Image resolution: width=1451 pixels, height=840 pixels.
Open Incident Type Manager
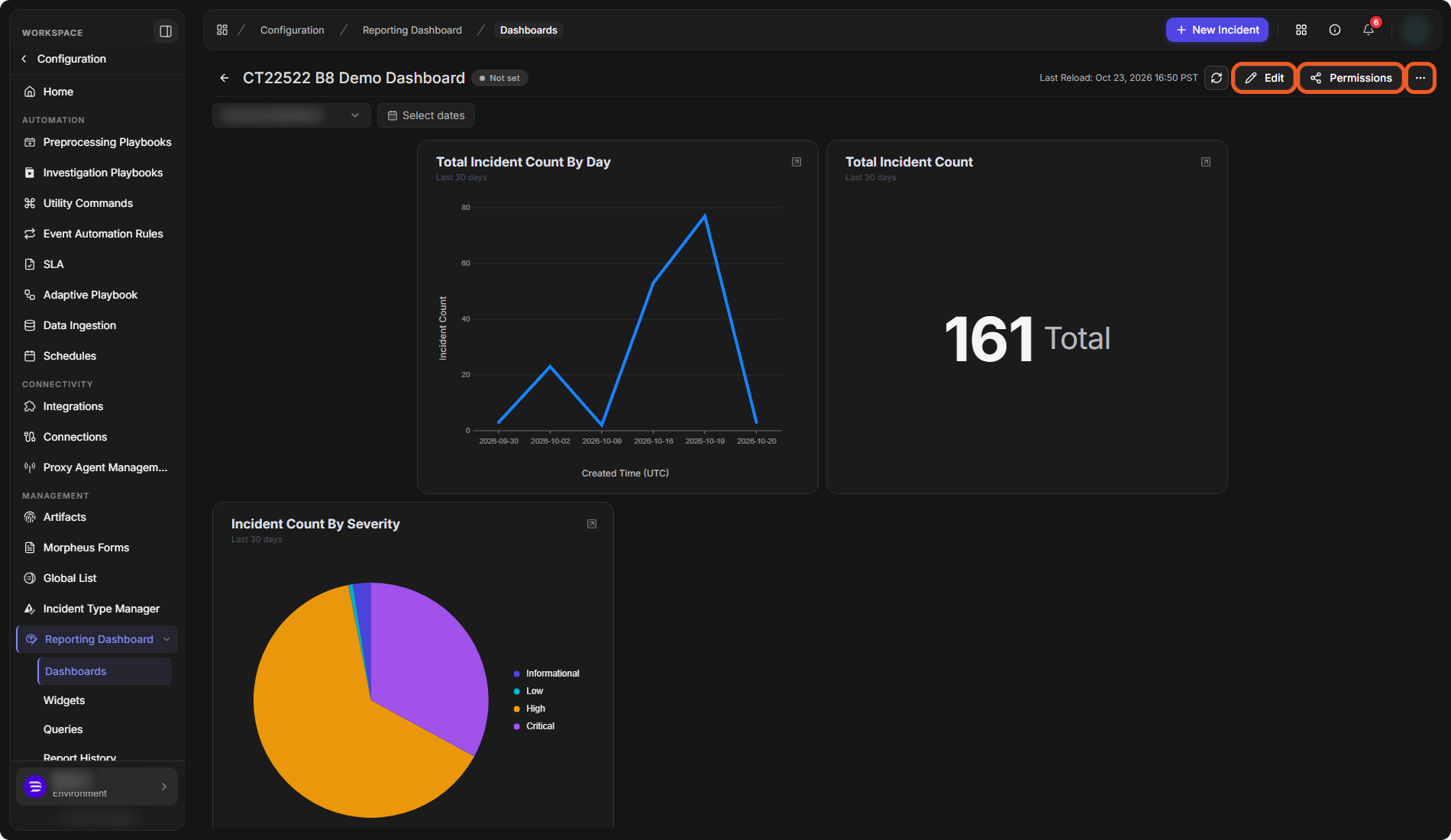tap(96, 609)
